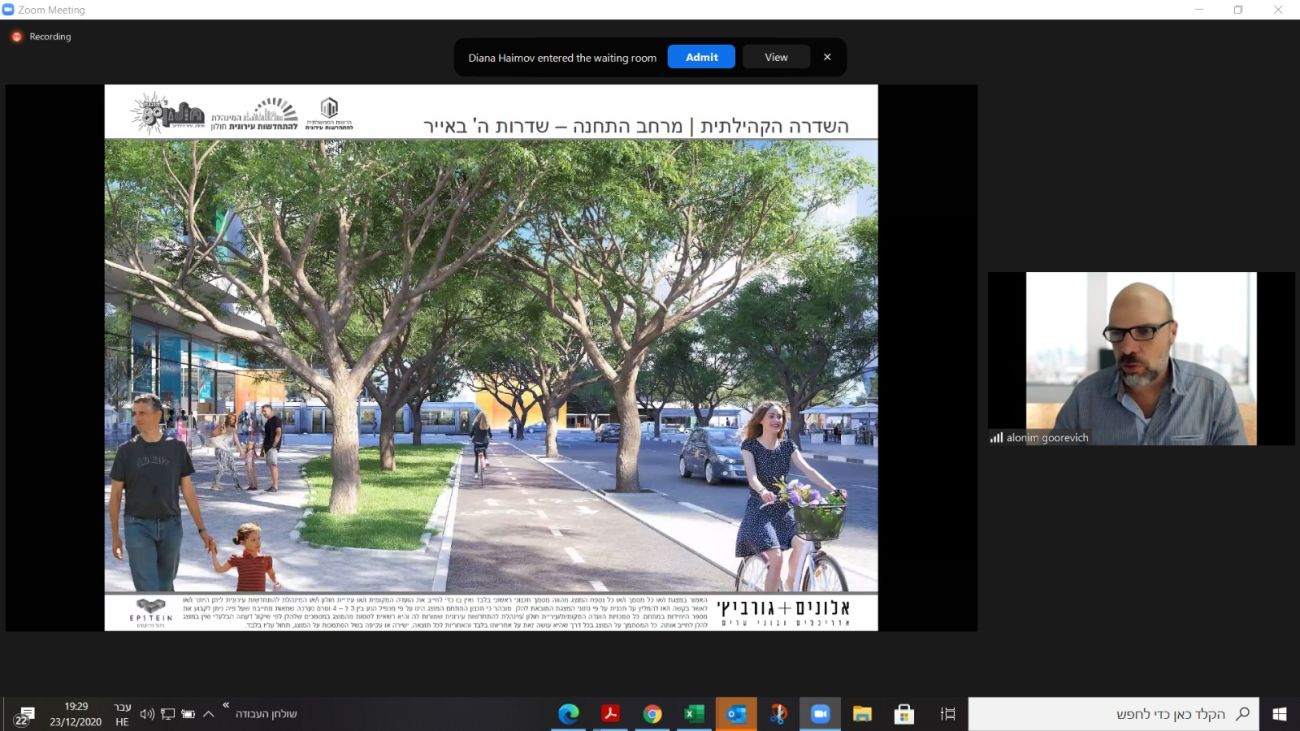Viewport: 1300px width, 731px height.
Task: Open Task View on the taskbar
Action: pos(947,714)
